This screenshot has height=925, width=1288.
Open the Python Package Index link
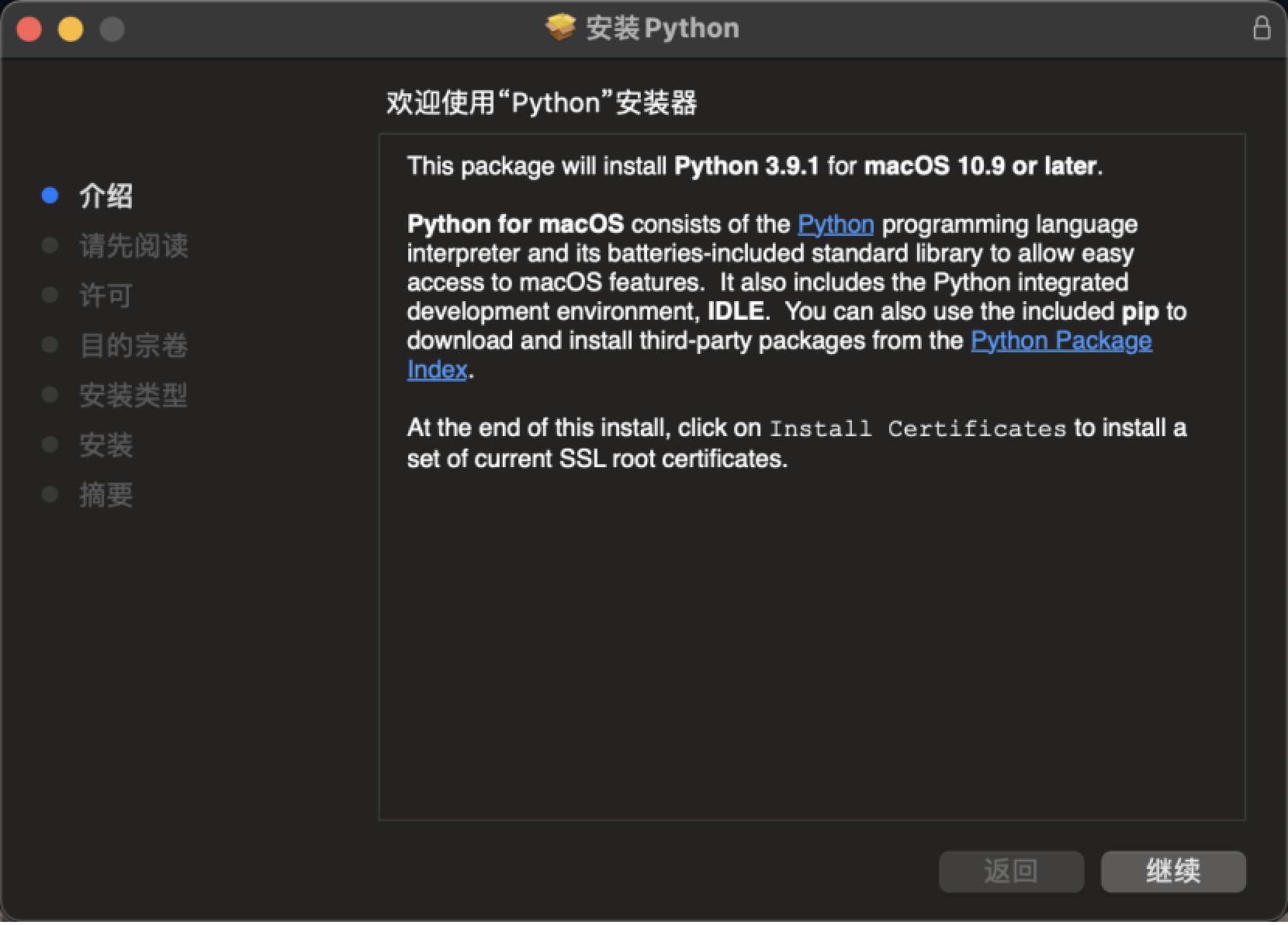point(1062,341)
